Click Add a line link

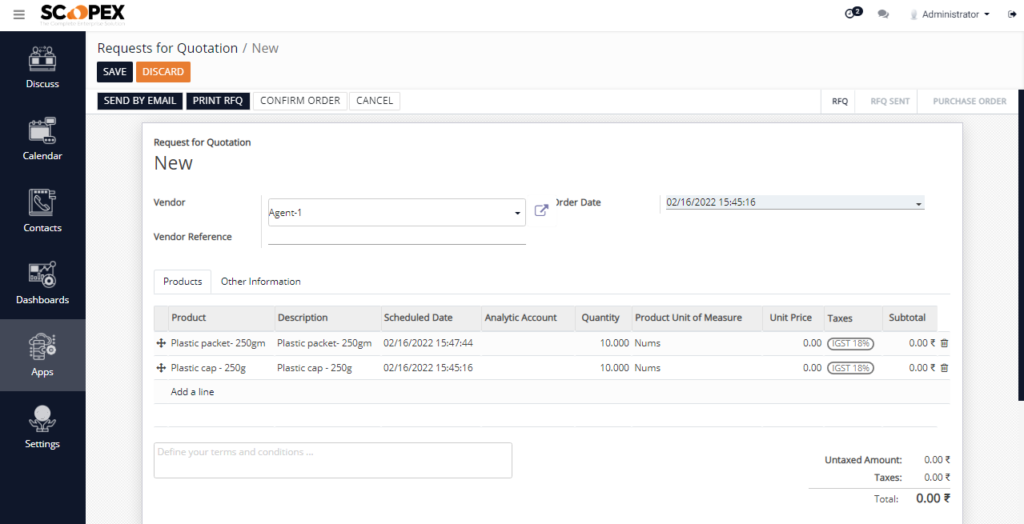coord(192,392)
